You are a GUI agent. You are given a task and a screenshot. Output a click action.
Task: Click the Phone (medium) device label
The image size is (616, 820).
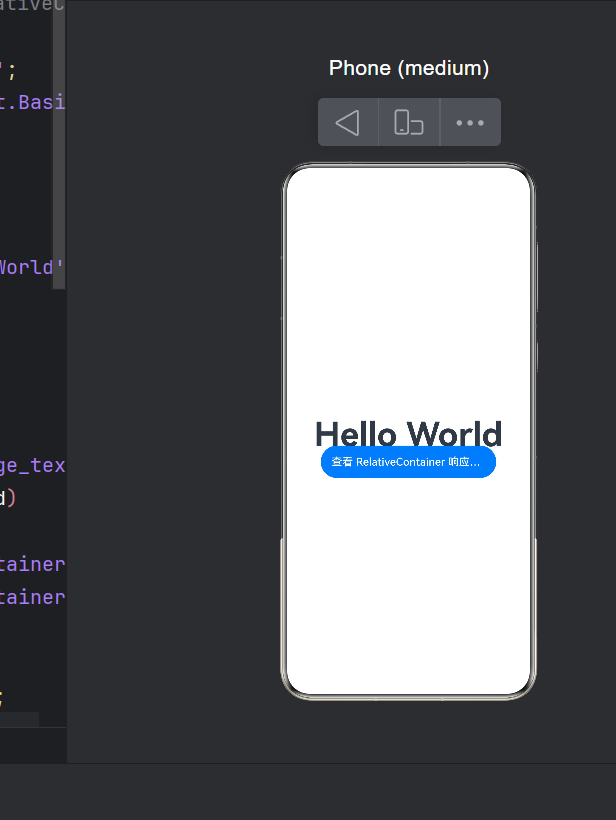409,68
